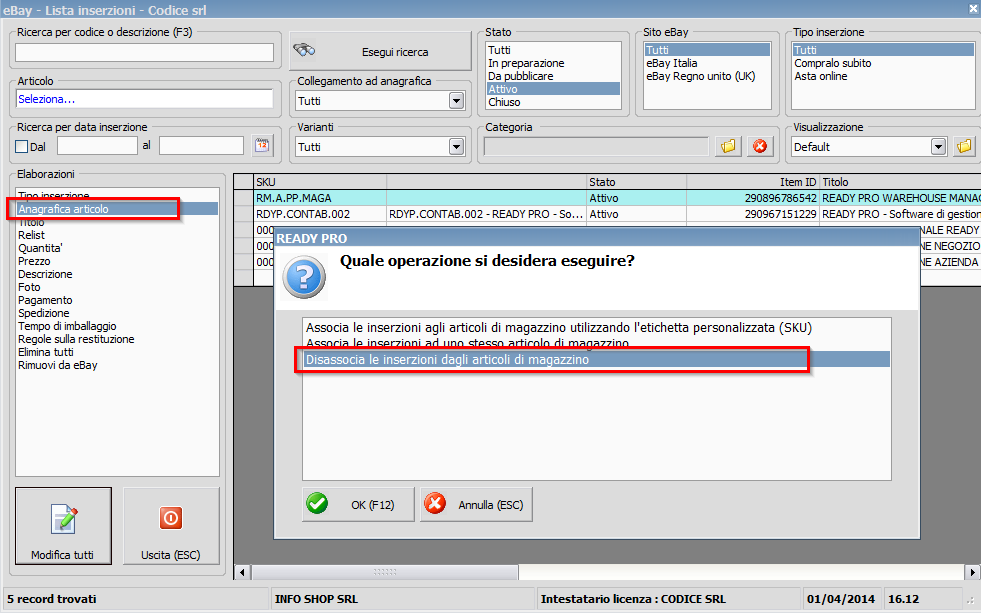This screenshot has height=613, width=981.
Task: Click the al end date field
Action: (x=201, y=146)
